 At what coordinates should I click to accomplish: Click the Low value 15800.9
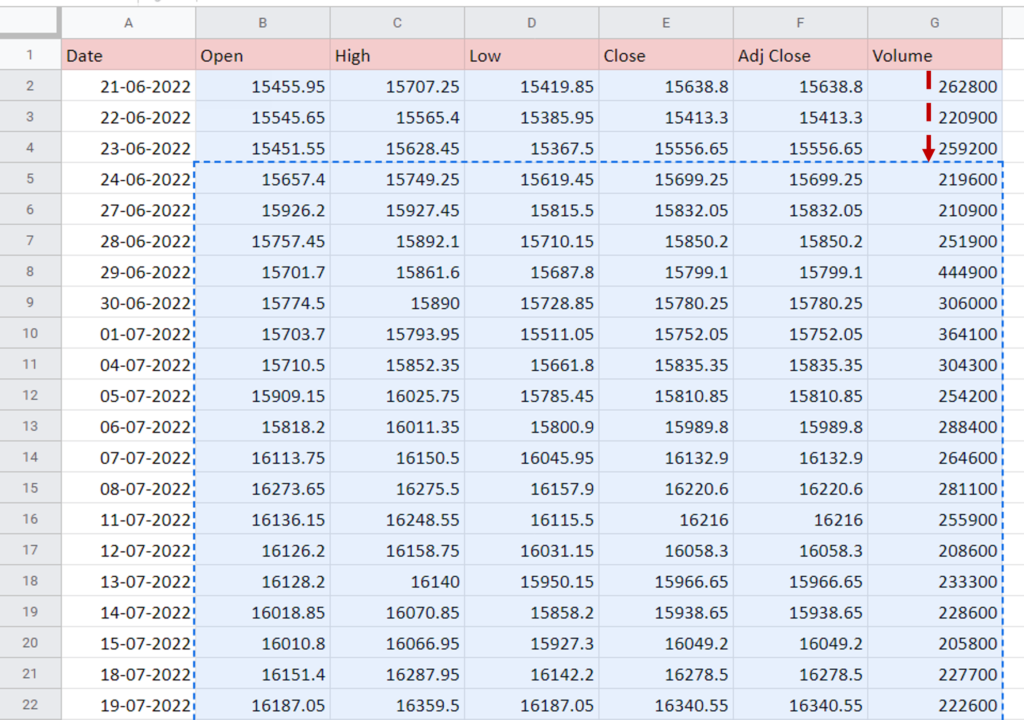coord(532,427)
